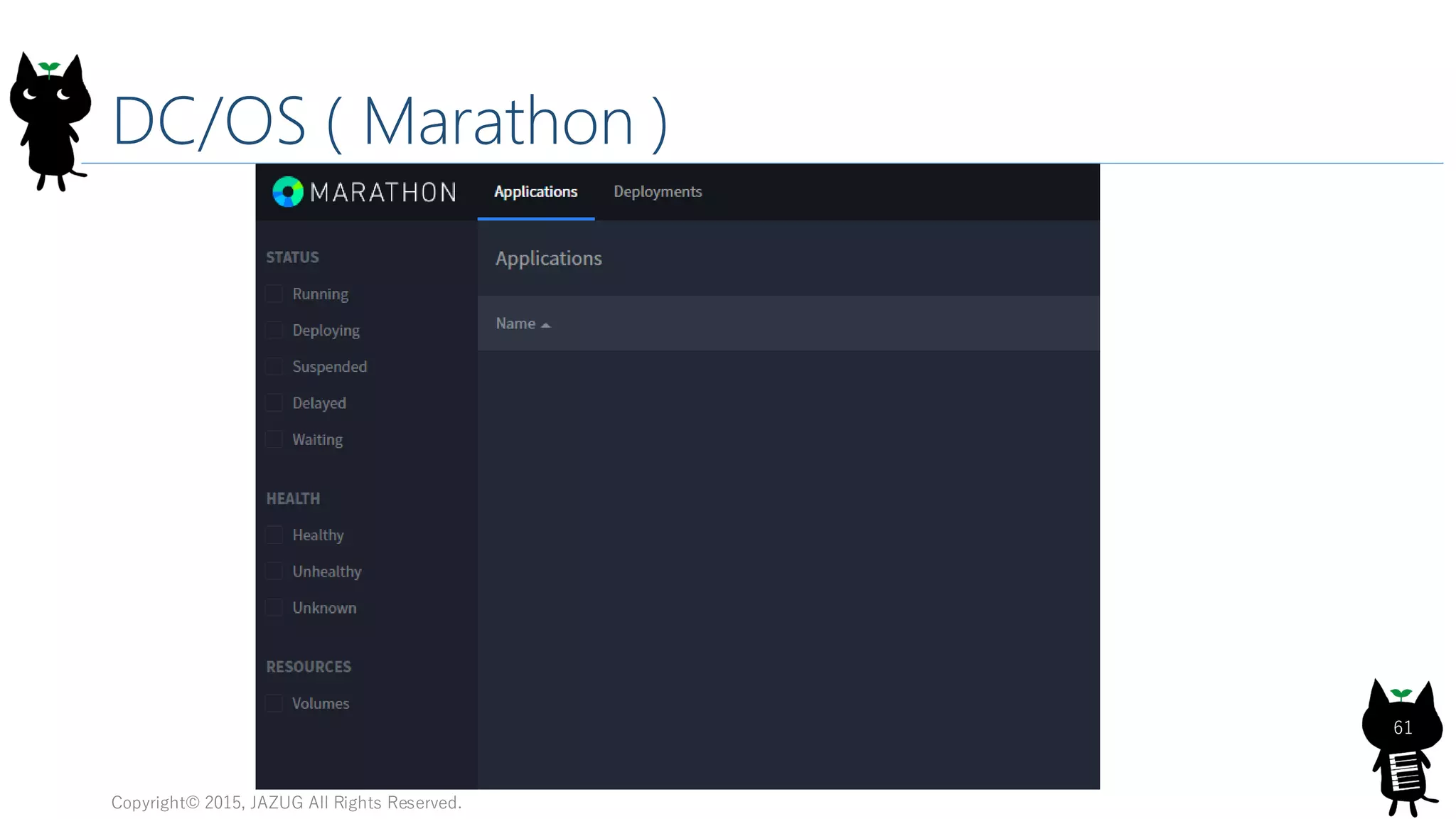Toggle the Deploying status filter checkbox
Viewport: 1456px width, 819px height.
point(274,330)
